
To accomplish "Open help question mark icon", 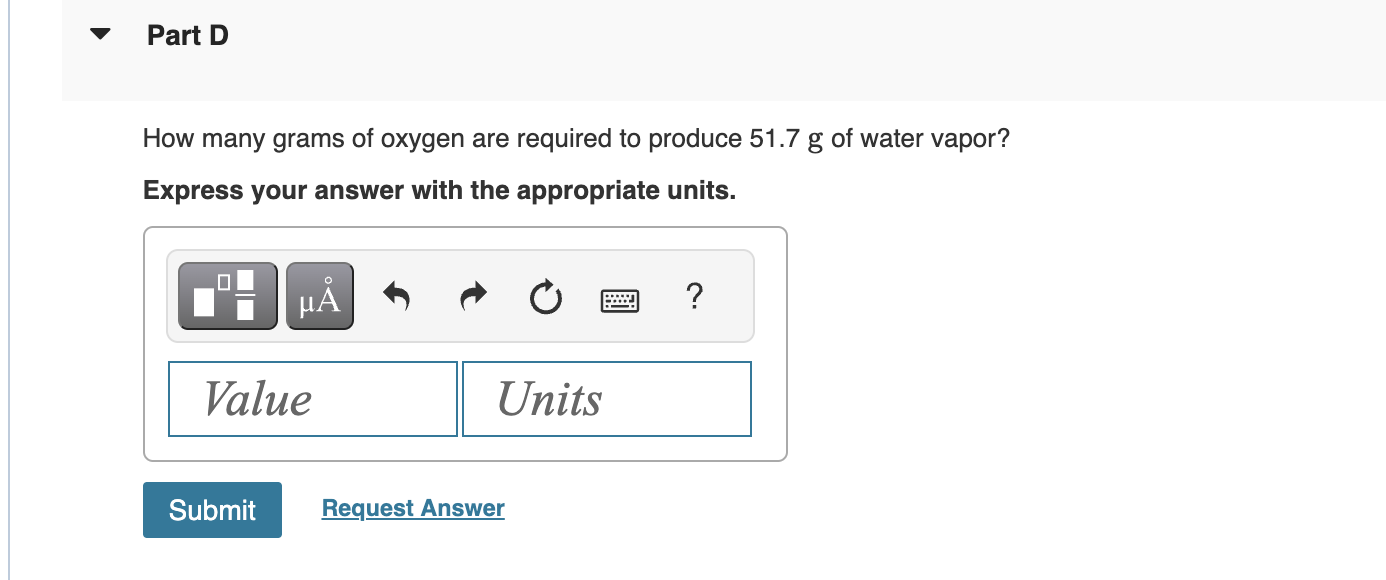I will [695, 296].
